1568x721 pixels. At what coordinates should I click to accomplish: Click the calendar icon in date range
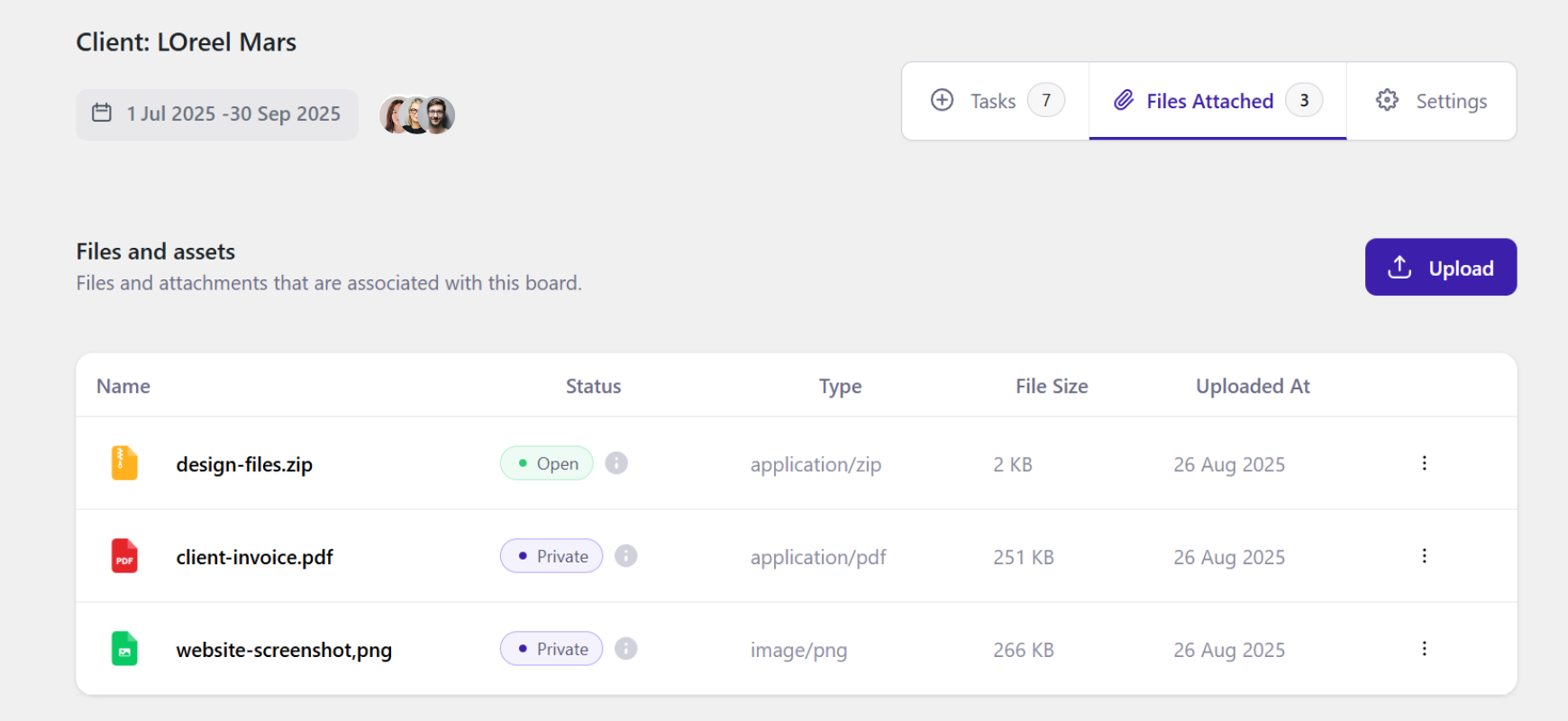point(102,113)
